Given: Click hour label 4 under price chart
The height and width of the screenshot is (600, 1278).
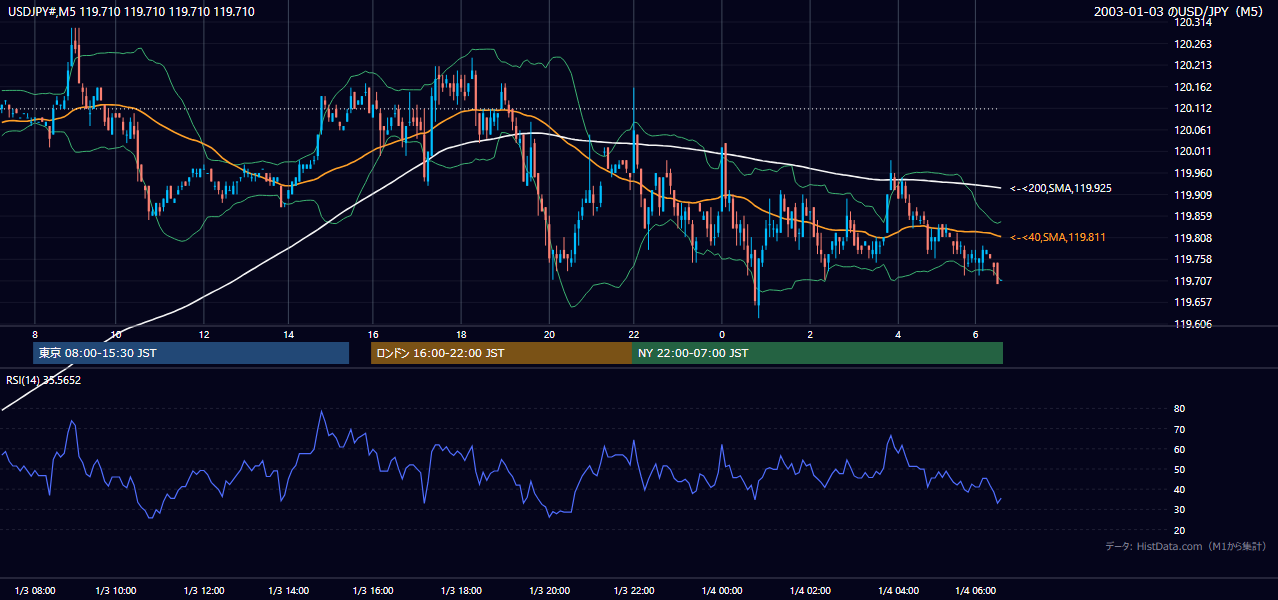Looking at the screenshot, I should 898,334.
